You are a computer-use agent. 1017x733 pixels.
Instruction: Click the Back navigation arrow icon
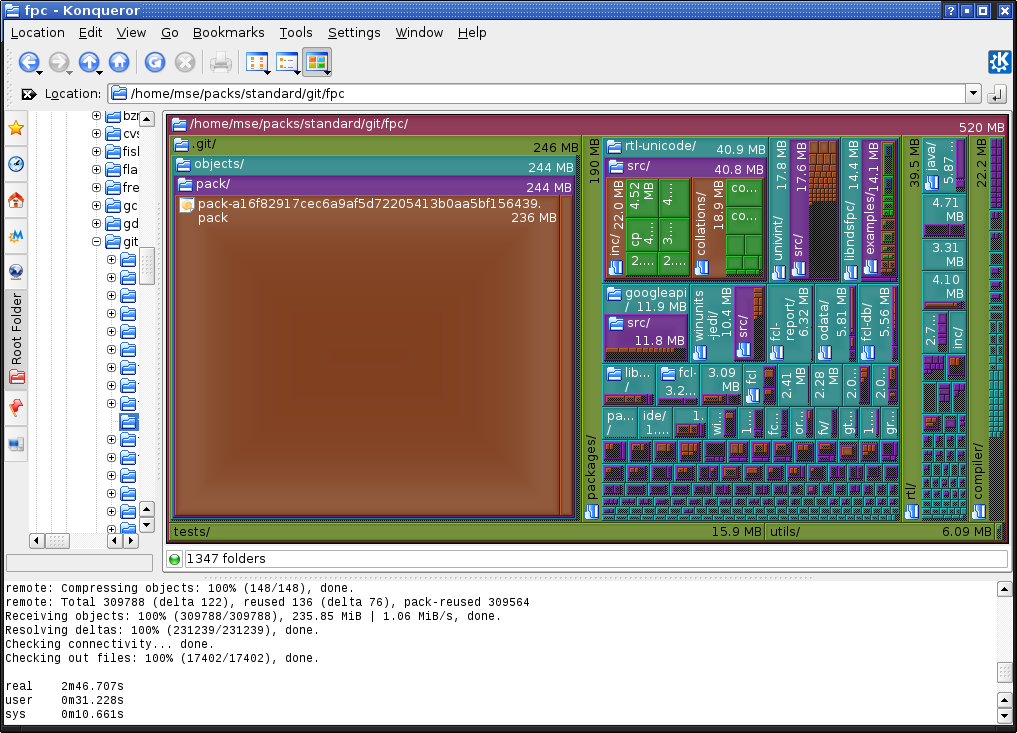point(27,63)
